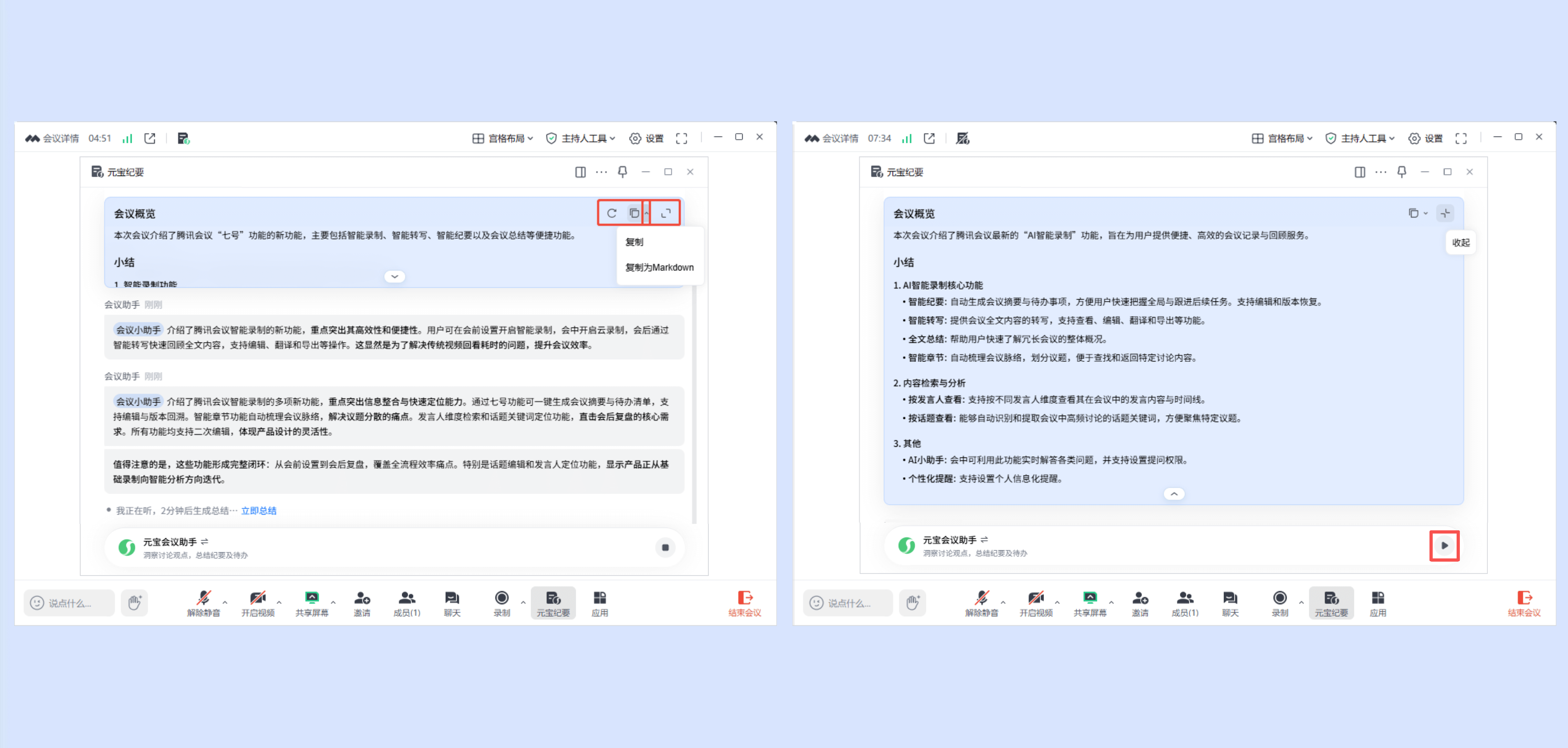Click the expand overview icon in left panel

click(x=666, y=213)
